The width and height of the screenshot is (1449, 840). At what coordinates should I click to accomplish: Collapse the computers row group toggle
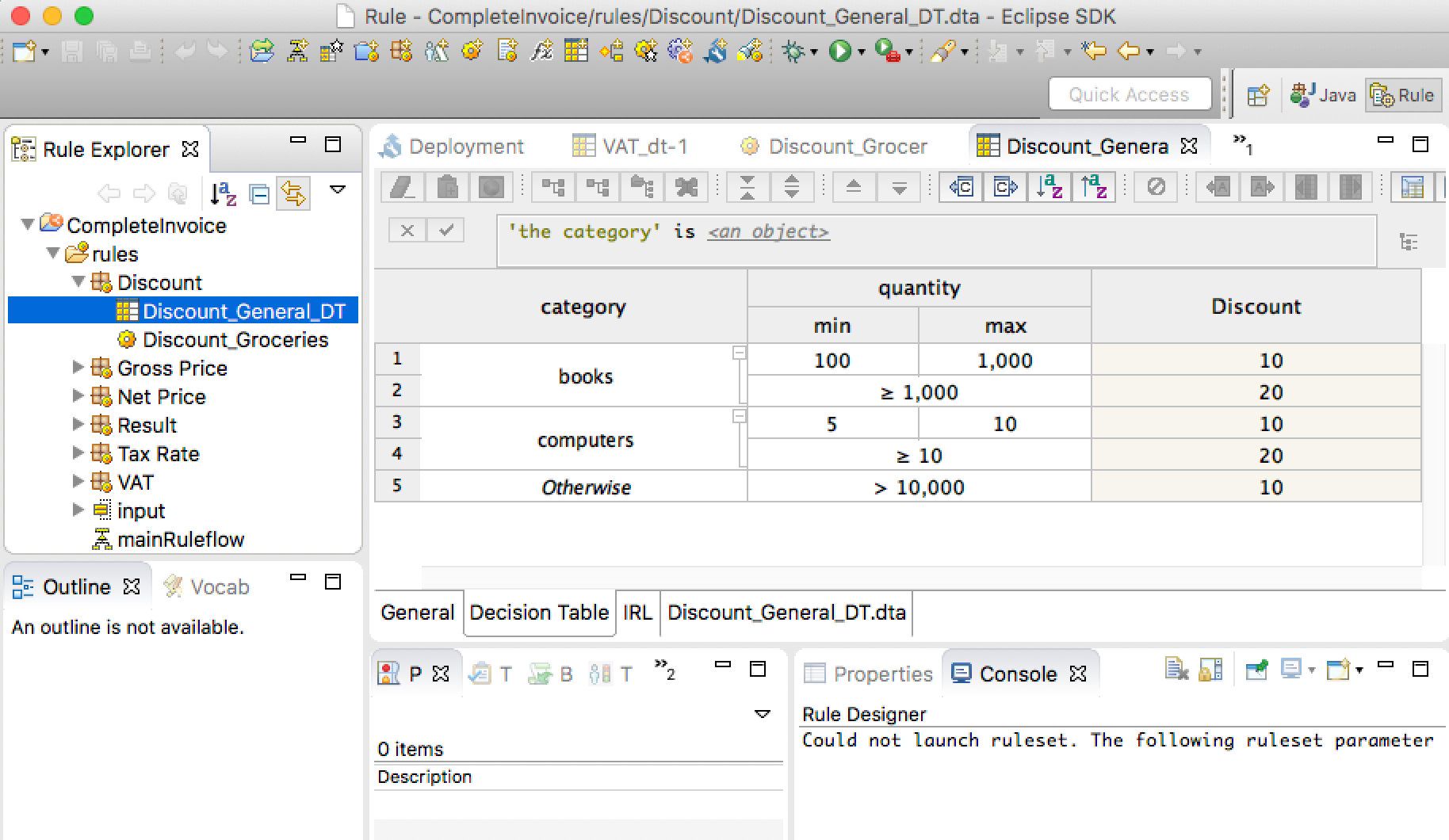coord(740,416)
